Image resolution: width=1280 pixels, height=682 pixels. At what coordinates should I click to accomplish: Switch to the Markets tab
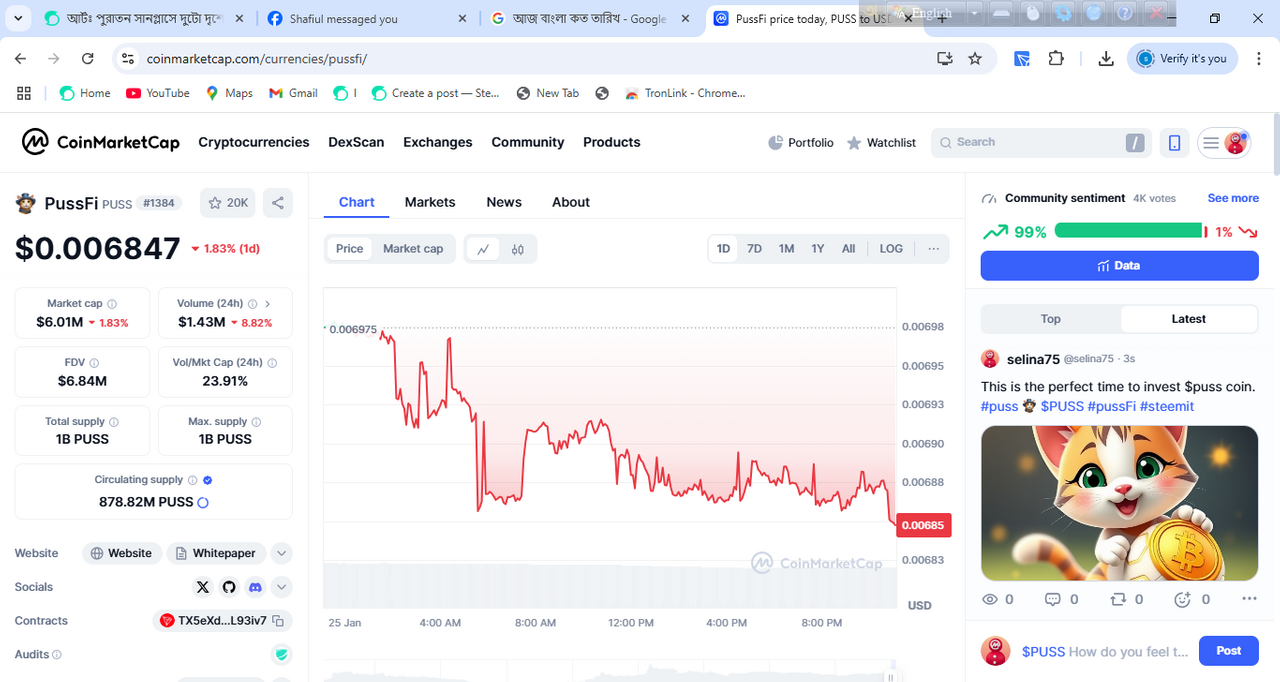[430, 202]
